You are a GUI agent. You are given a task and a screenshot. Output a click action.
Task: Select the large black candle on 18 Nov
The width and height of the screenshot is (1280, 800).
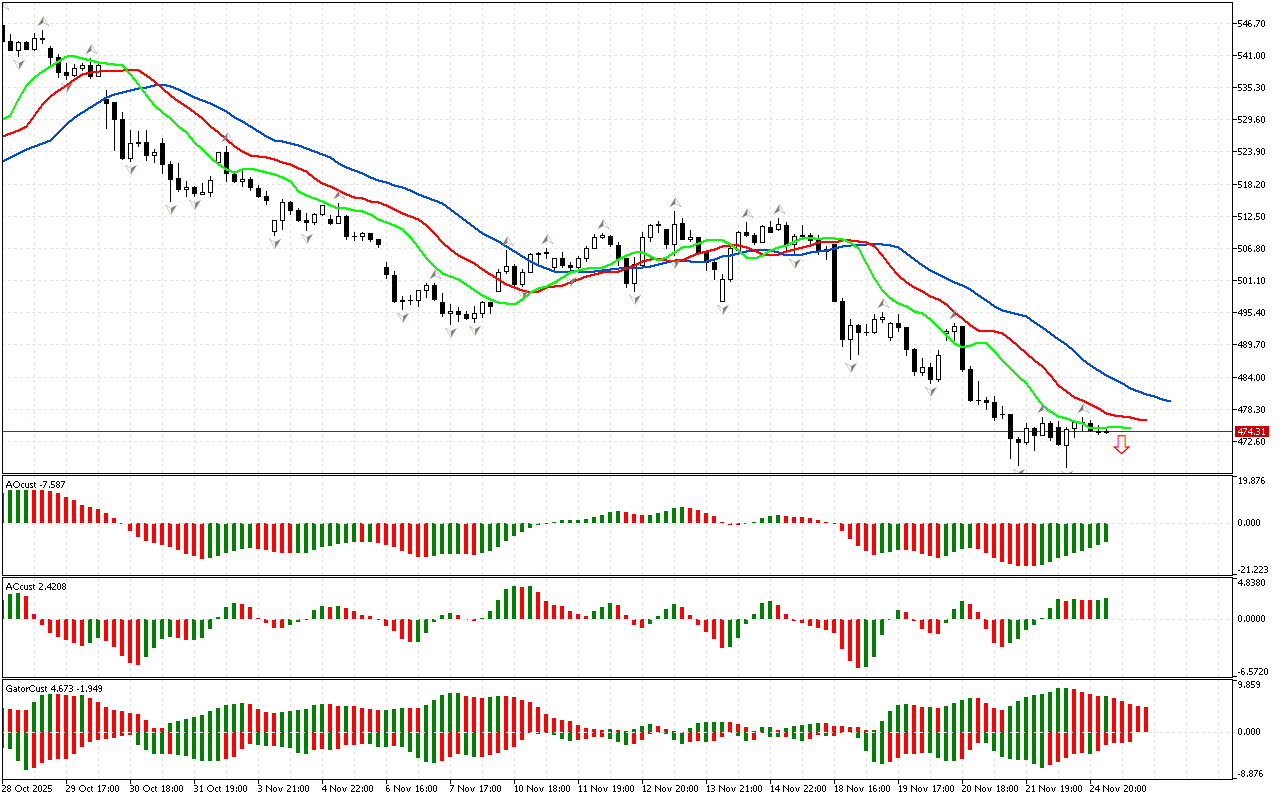coord(832,271)
